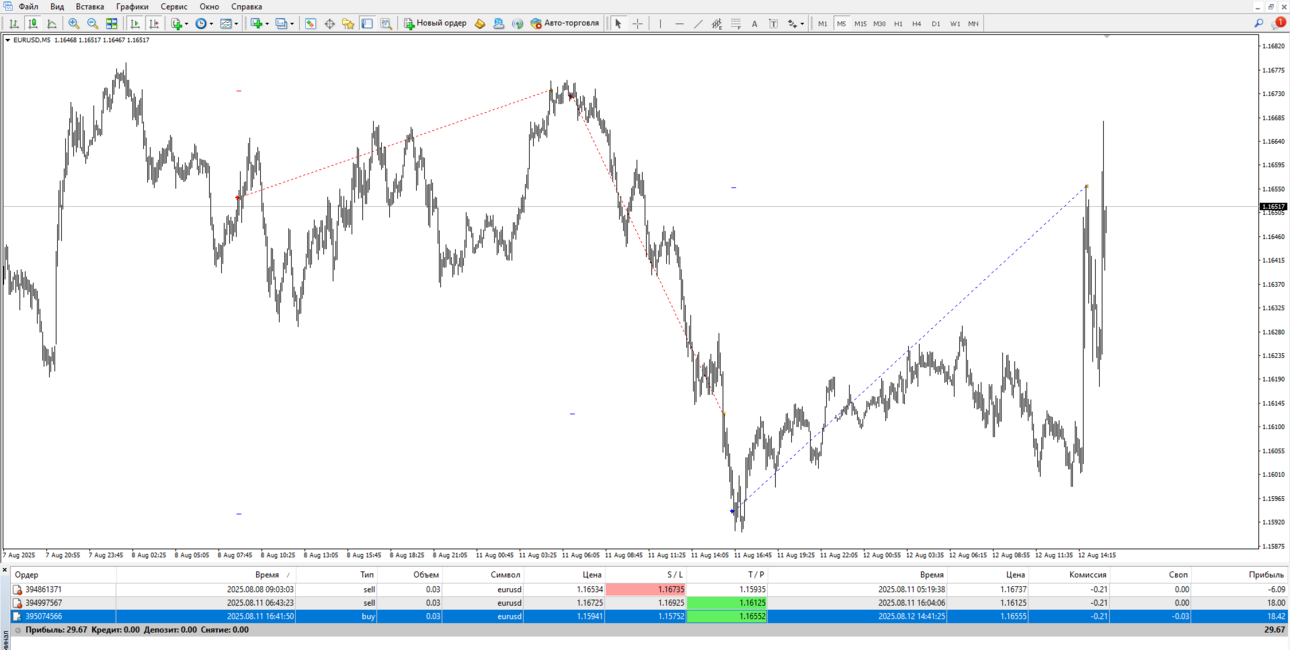Viewport: 1290px width, 650px height.
Task: Click Новый ордер button
Action: 435,23
